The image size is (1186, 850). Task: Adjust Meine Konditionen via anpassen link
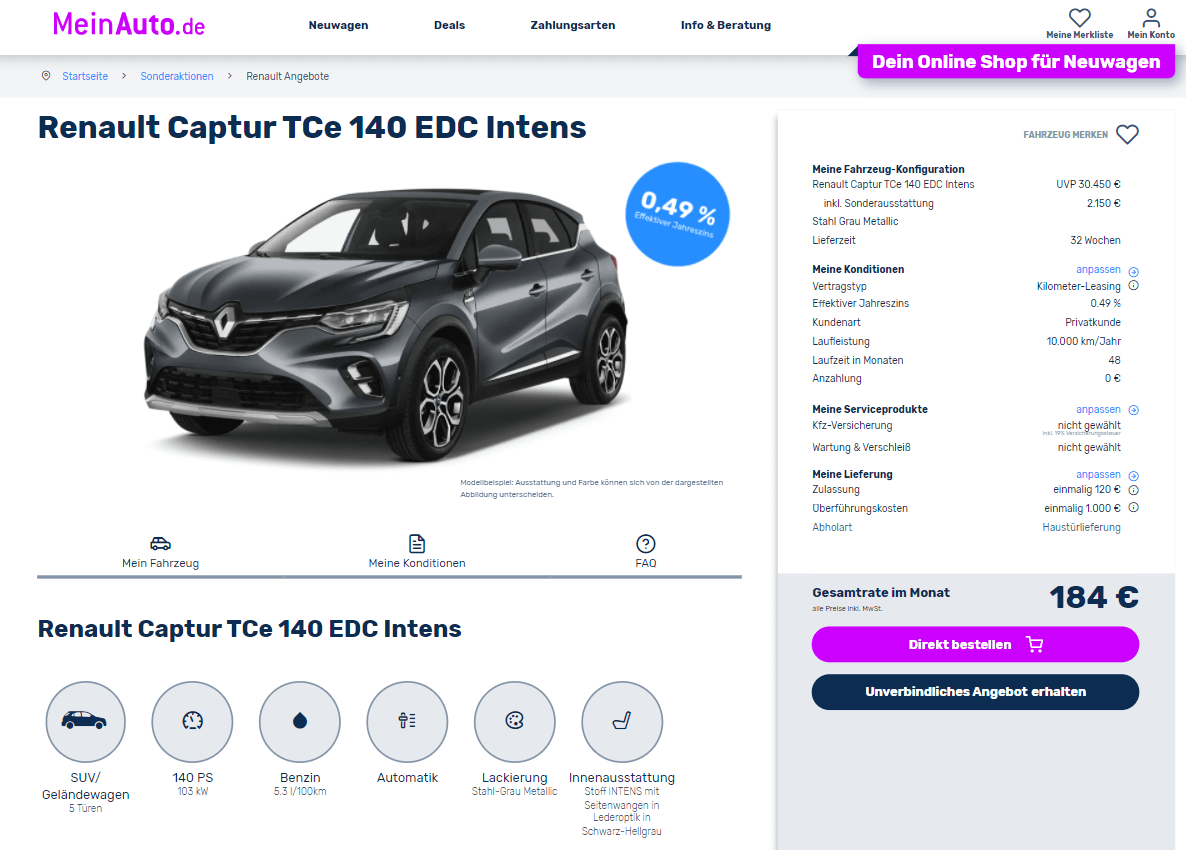(x=1098, y=269)
